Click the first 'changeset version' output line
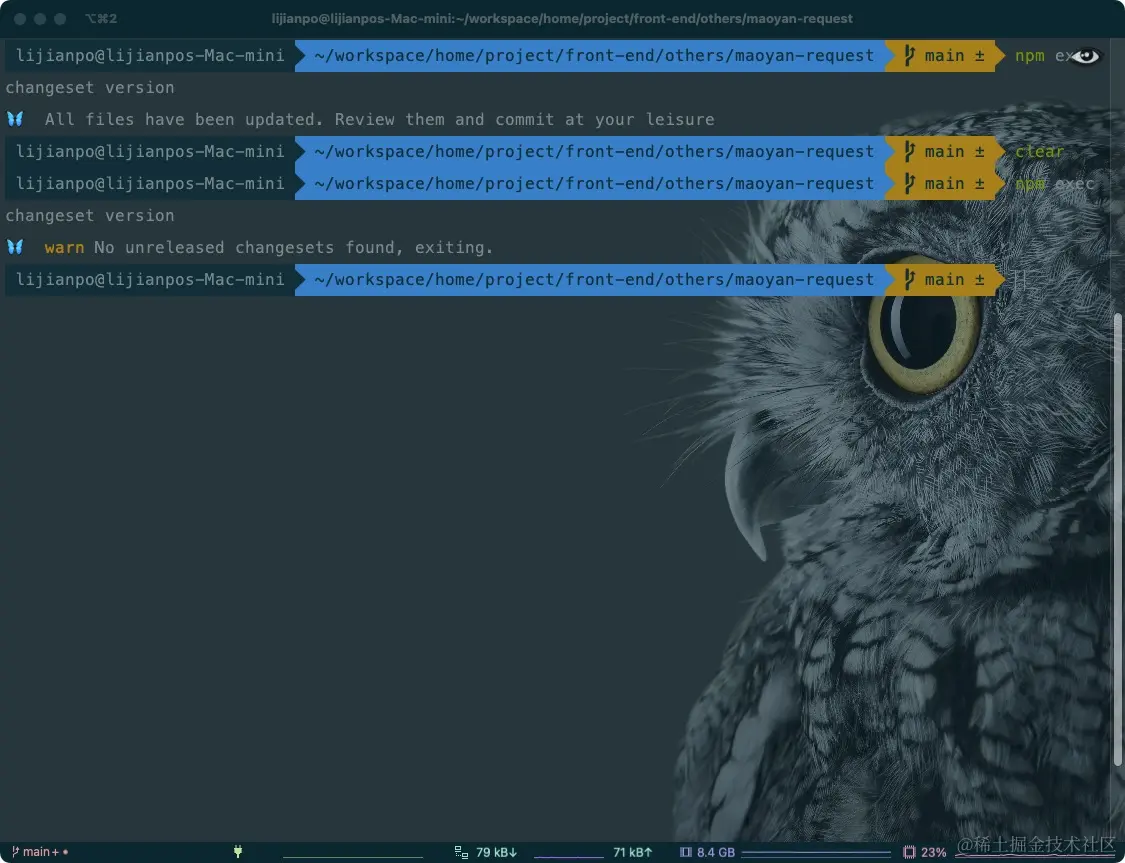This screenshot has height=863, width=1125. pyautogui.click(x=90, y=88)
